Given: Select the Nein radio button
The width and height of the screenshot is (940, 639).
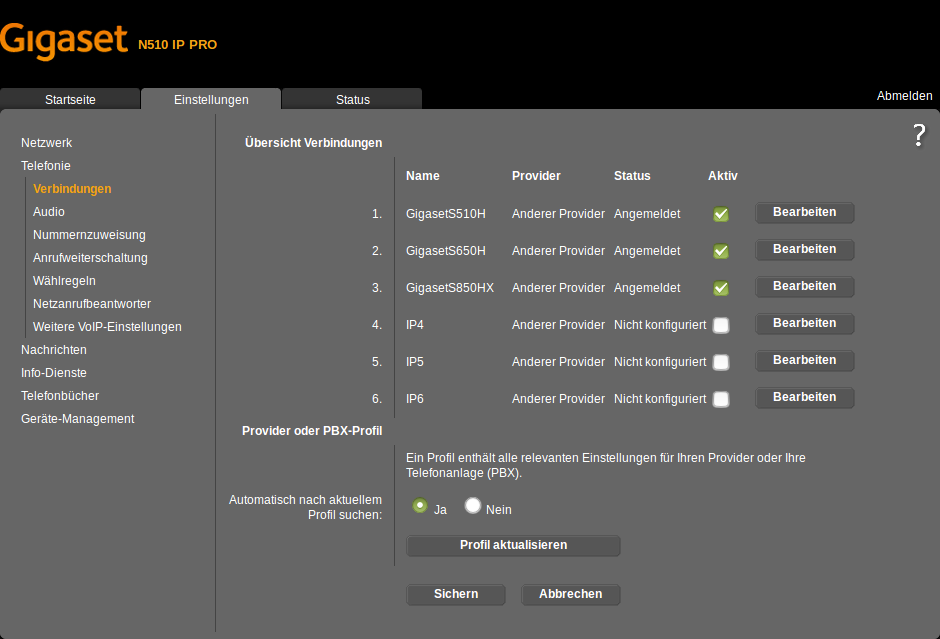Looking at the screenshot, I should coord(472,506).
